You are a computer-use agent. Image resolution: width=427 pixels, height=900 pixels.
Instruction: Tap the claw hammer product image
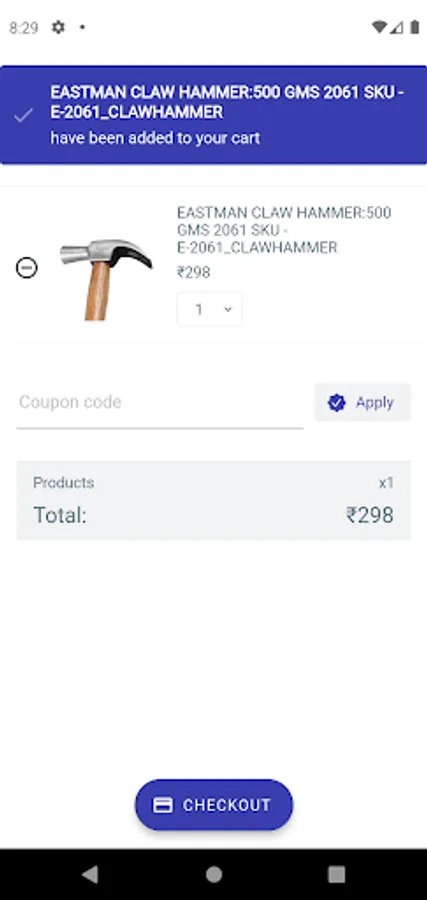pyautogui.click(x=106, y=278)
